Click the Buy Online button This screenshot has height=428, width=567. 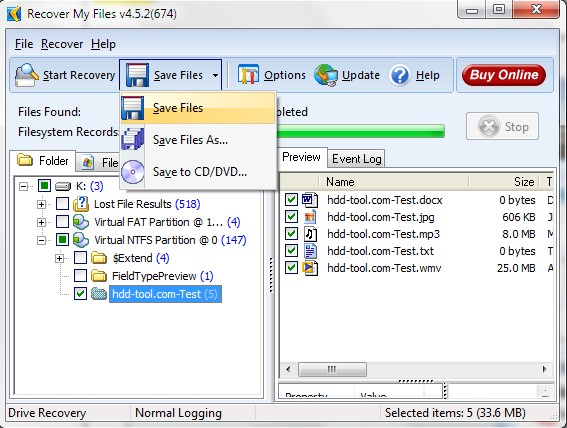(504, 75)
